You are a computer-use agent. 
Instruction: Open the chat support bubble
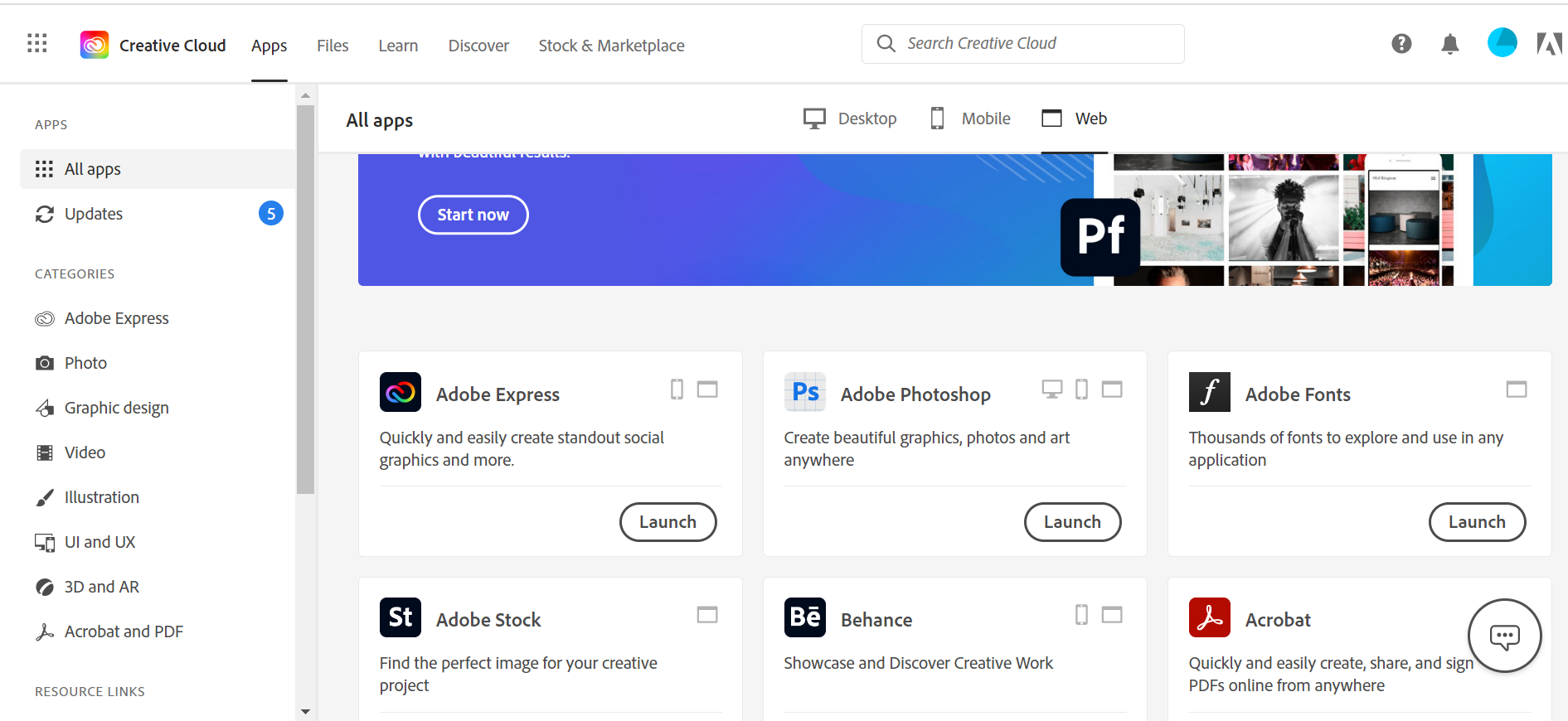pos(1504,636)
